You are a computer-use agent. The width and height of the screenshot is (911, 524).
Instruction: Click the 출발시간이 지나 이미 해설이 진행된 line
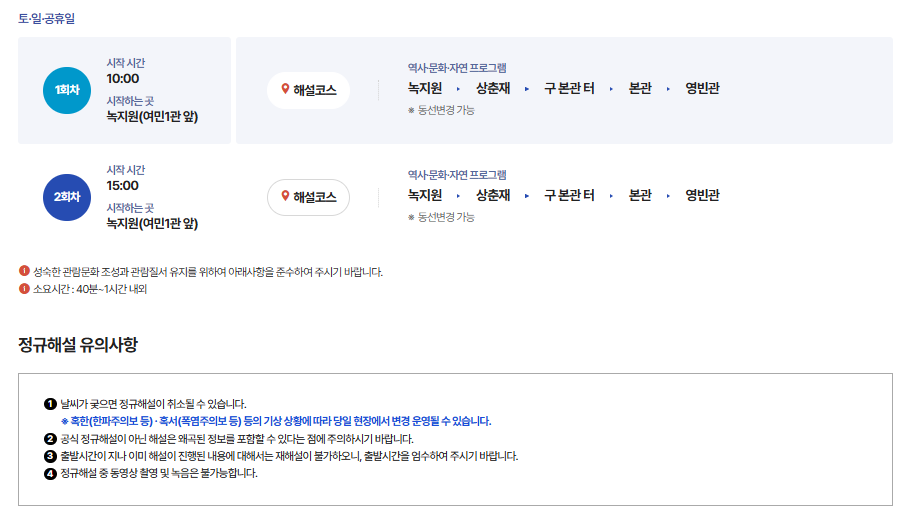[289, 456]
